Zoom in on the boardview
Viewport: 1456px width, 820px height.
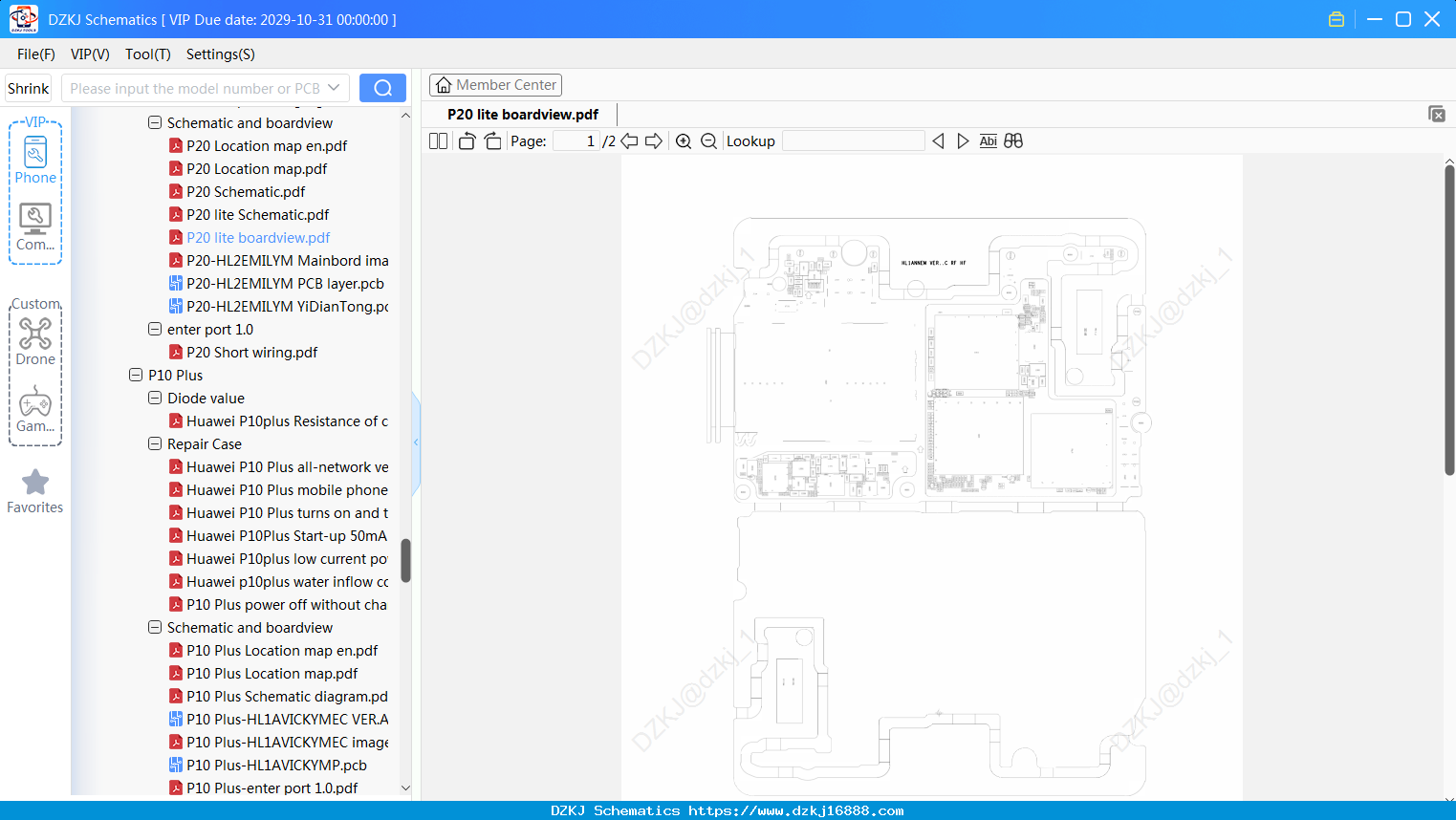tap(684, 141)
